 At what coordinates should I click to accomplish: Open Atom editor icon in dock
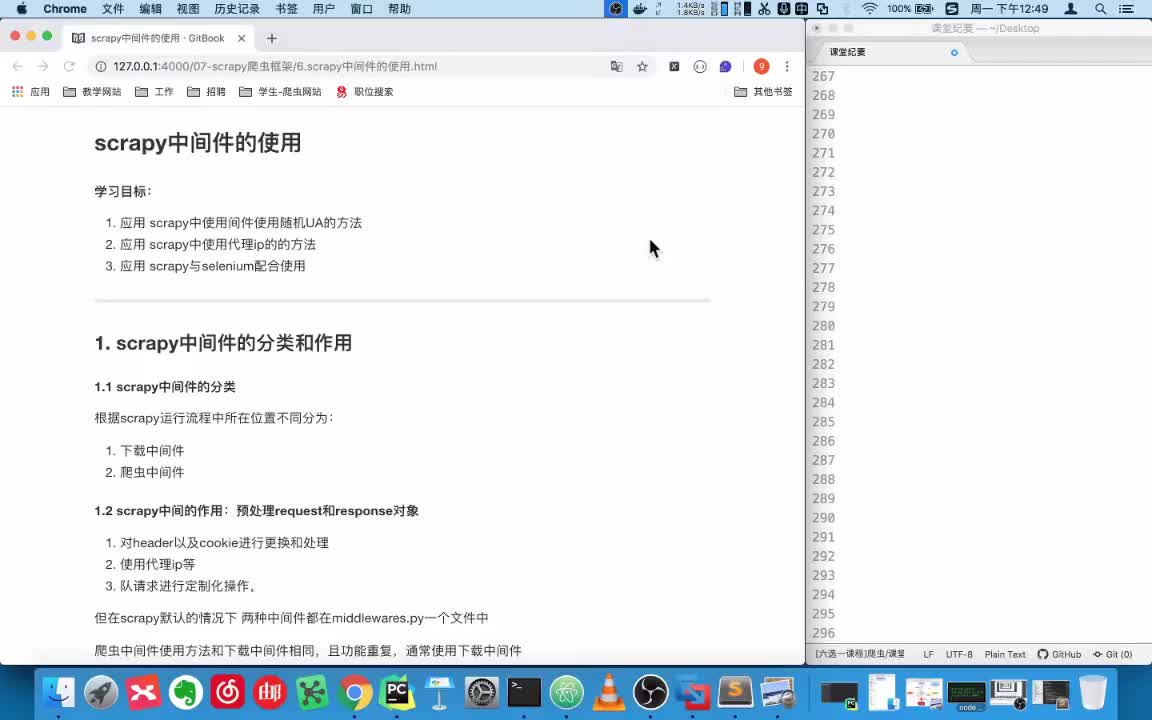point(566,692)
